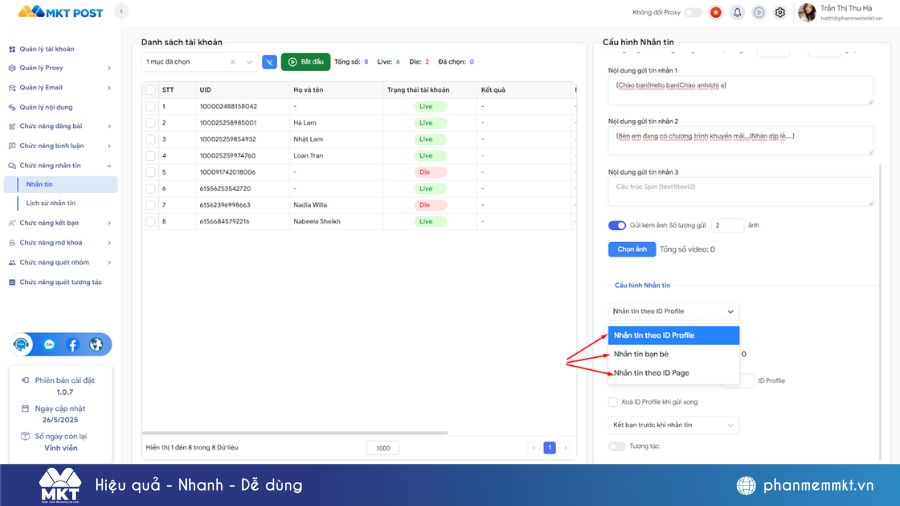Open the Vietnam flag language selector
The width and height of the screenshot is (900, 506).
click(716, 12)
